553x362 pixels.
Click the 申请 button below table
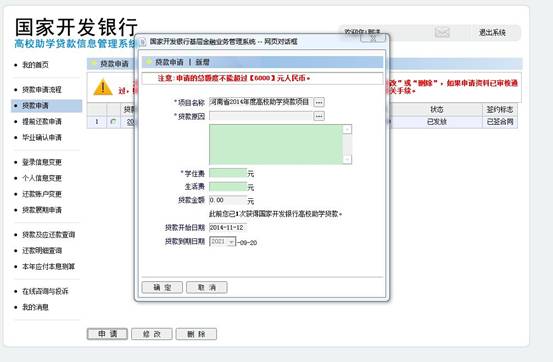tap(107, 334)
